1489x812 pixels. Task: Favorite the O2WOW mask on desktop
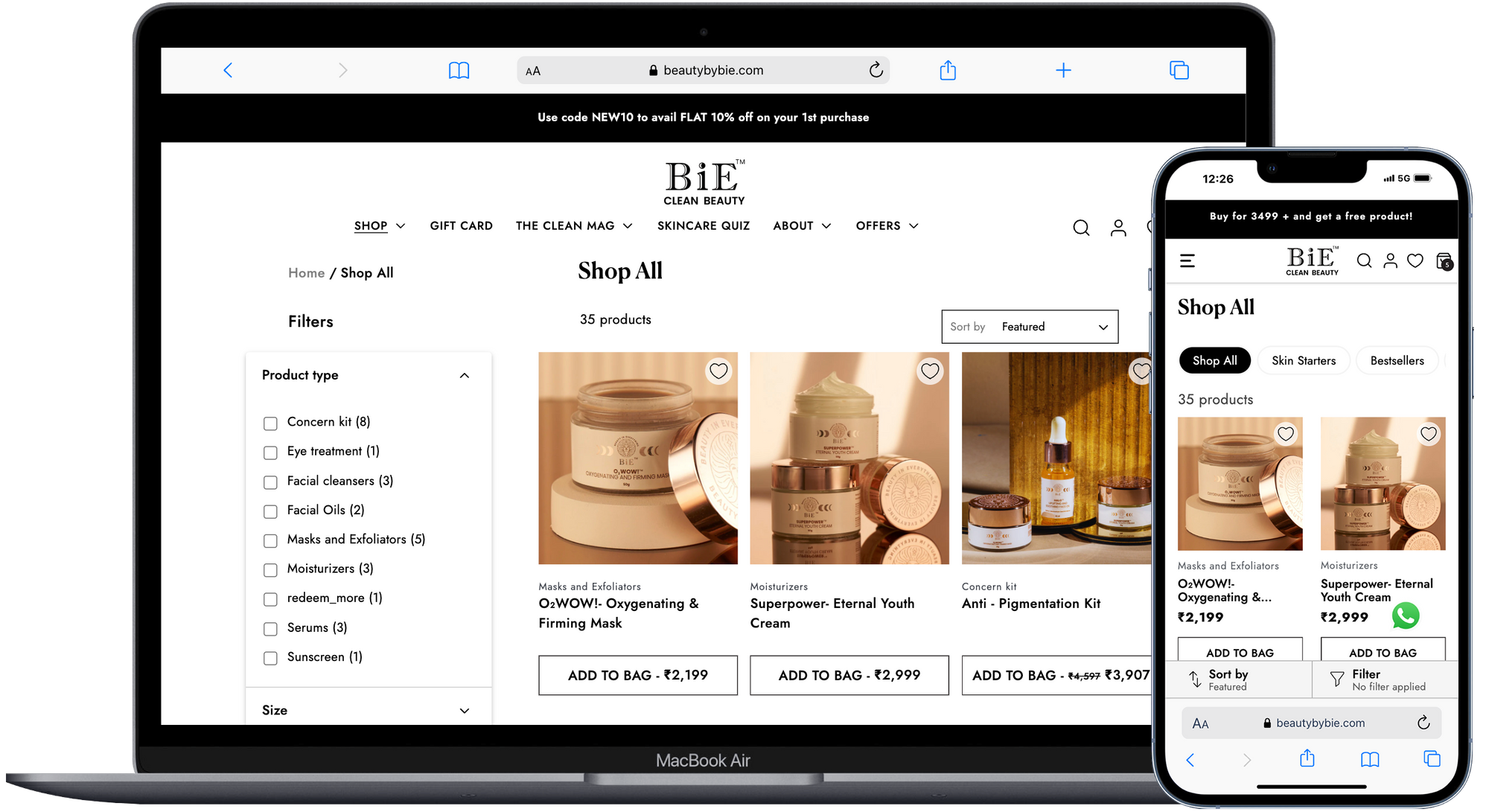tap(718, 371)
